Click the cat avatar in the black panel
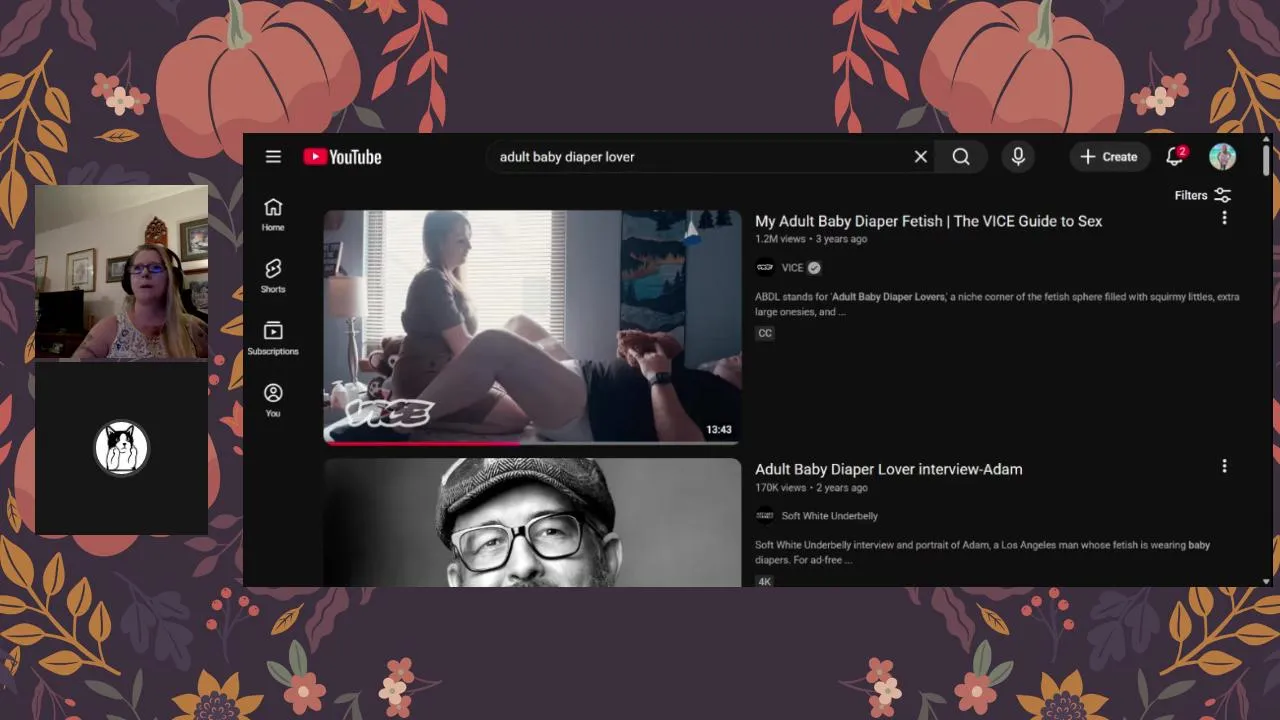 (122, 447)
